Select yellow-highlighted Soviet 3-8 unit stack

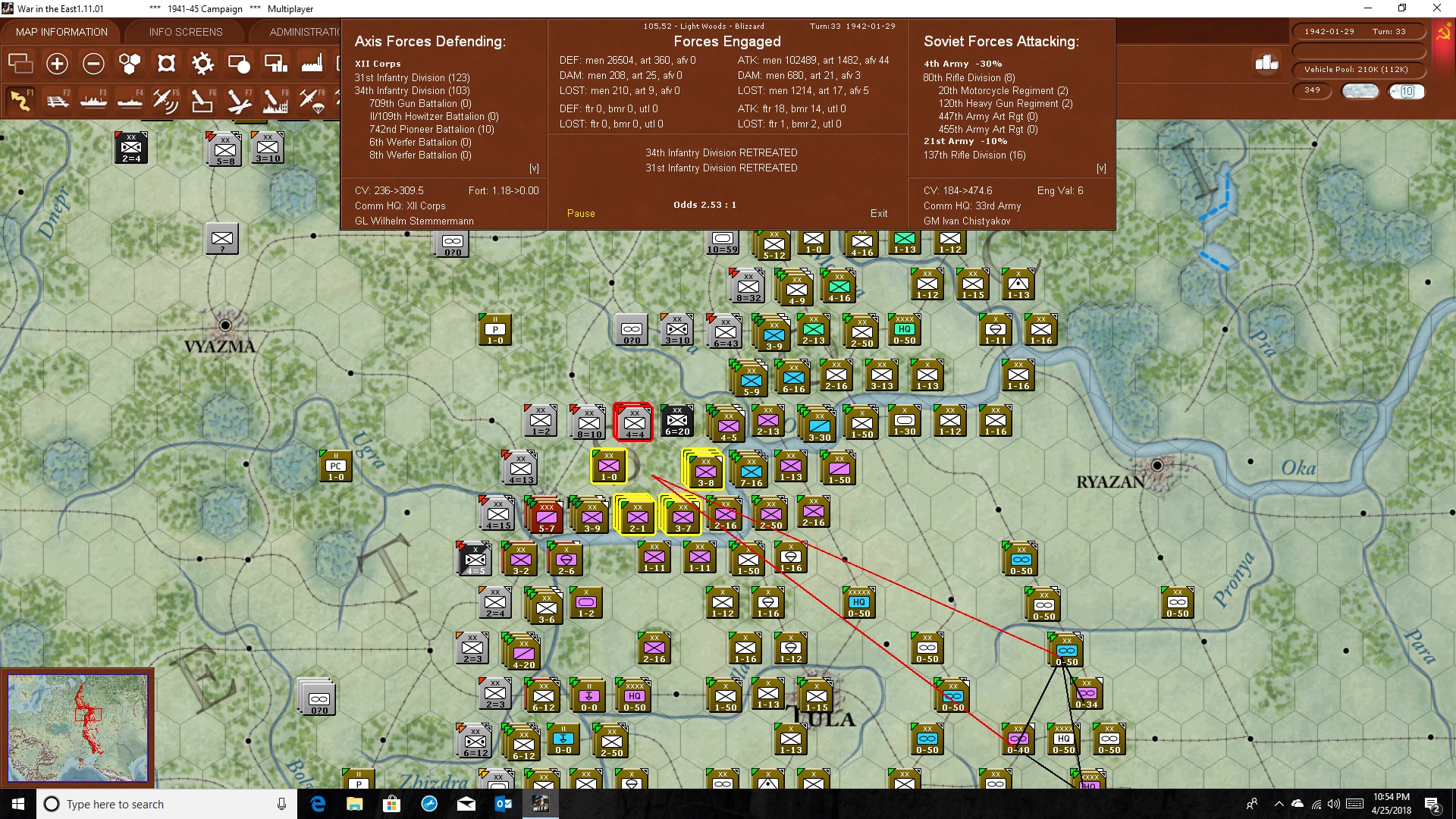[704, 469]
